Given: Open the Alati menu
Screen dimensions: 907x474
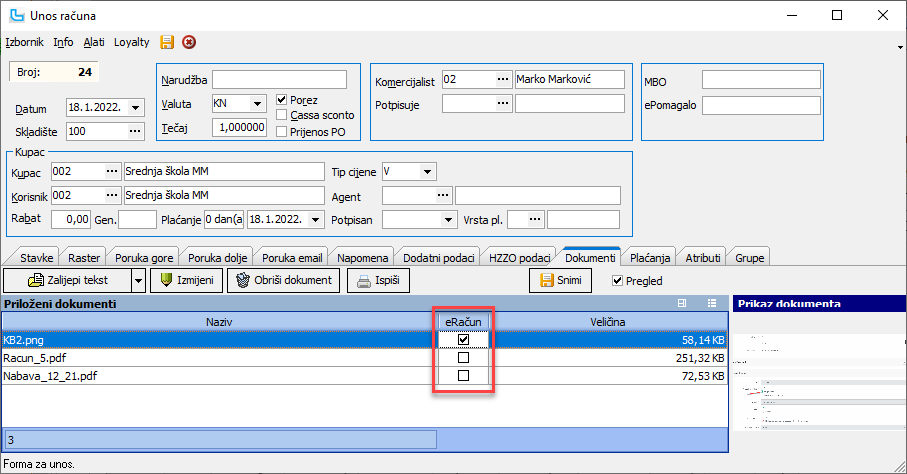Looking at the screenshot, I should pos(94,42).
